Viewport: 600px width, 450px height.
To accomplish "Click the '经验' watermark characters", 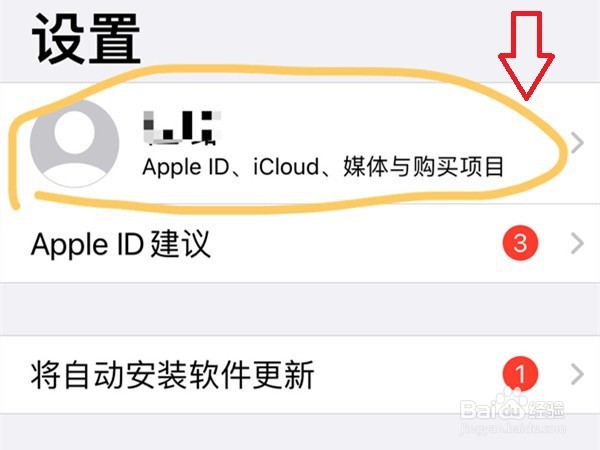I will pyautogui.click(x=546, y=409).
